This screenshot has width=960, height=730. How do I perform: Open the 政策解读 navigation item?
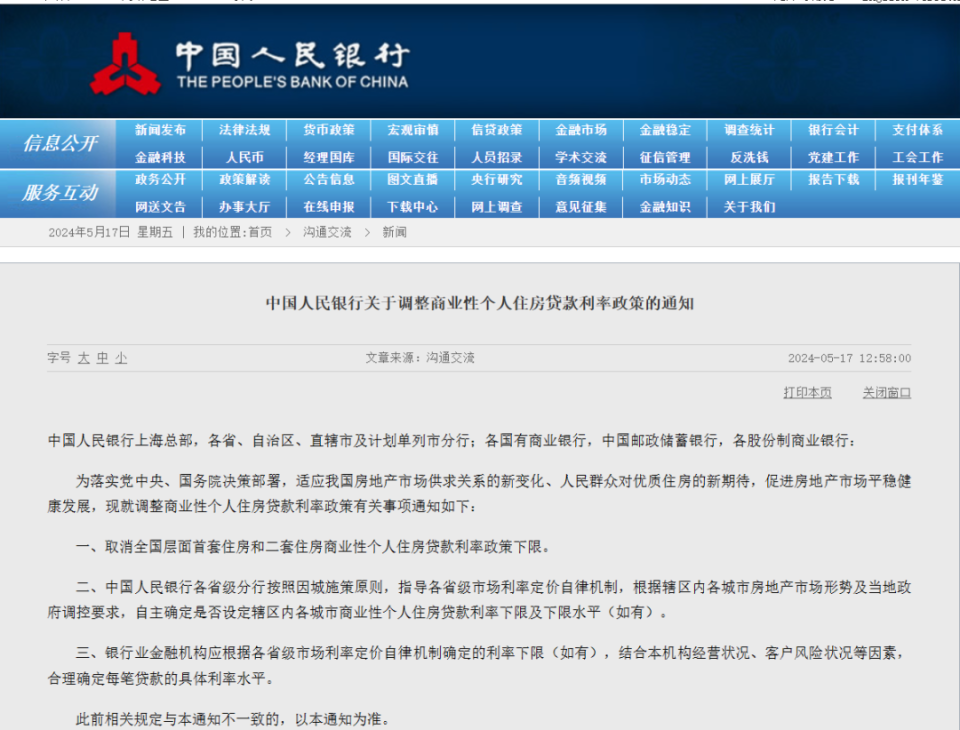point(244,179)
